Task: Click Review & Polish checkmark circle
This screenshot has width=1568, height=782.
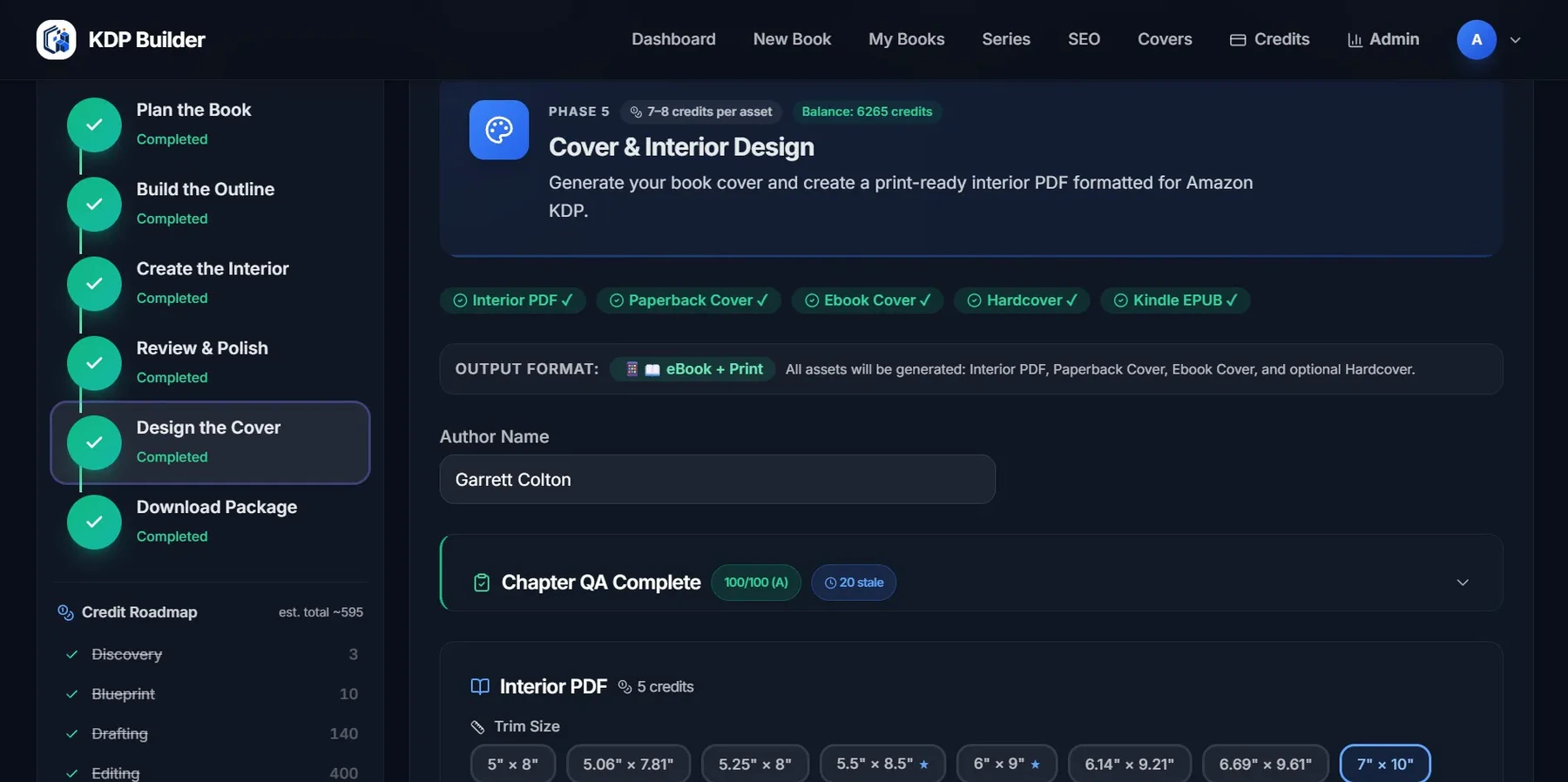Action: 94,363
